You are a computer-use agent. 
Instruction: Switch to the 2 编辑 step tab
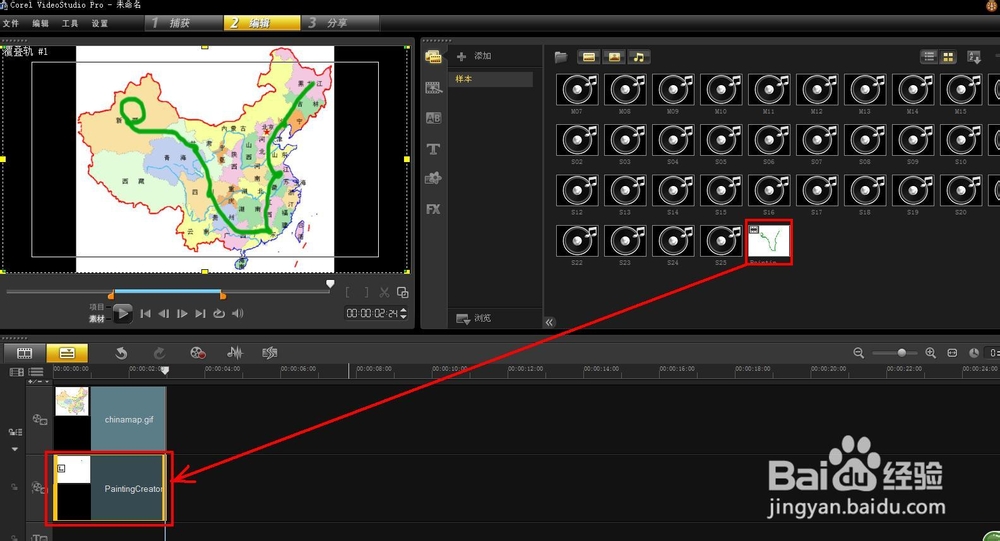click(x=261, y=23)
